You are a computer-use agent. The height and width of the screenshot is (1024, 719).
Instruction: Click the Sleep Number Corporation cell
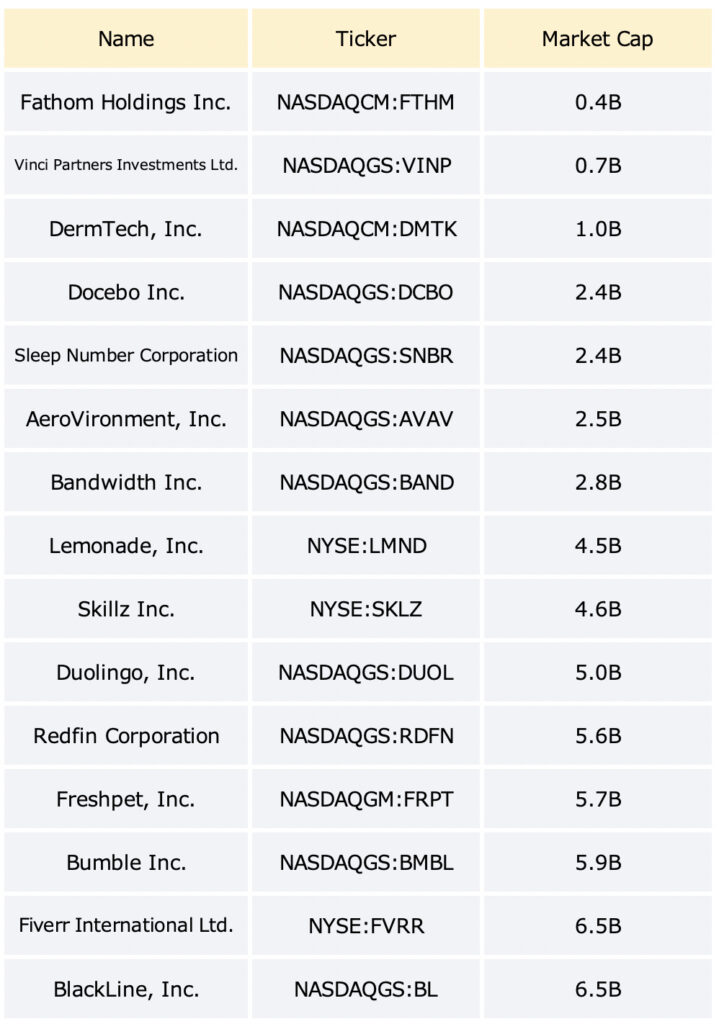click(x=126, y=355)
